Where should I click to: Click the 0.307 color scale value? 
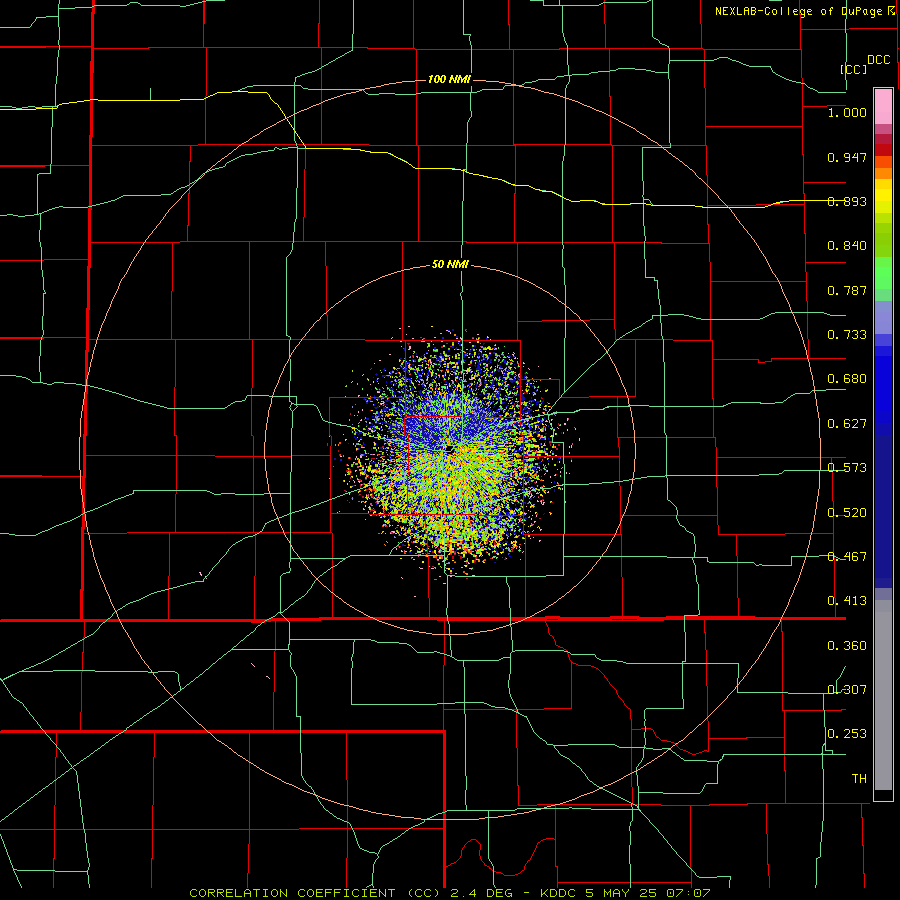pyautogui.click(x=847, y=690)
